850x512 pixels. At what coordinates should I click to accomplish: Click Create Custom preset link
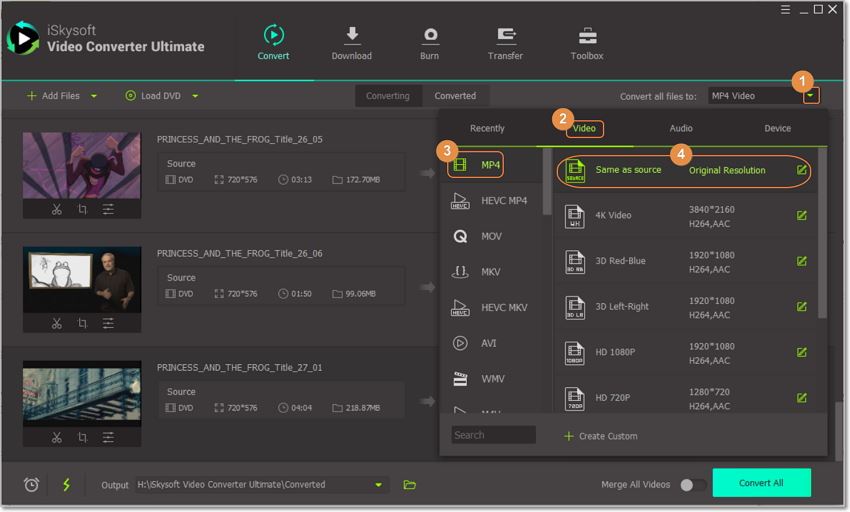tap(600, 436)
